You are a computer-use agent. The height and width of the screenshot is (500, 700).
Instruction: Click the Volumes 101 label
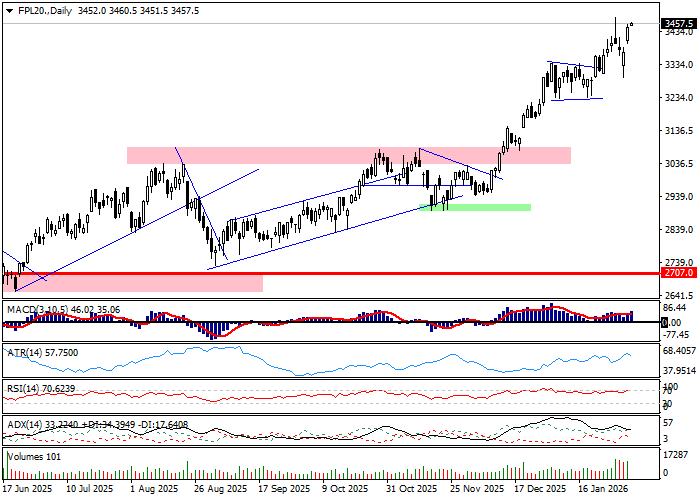coord(34,457)
